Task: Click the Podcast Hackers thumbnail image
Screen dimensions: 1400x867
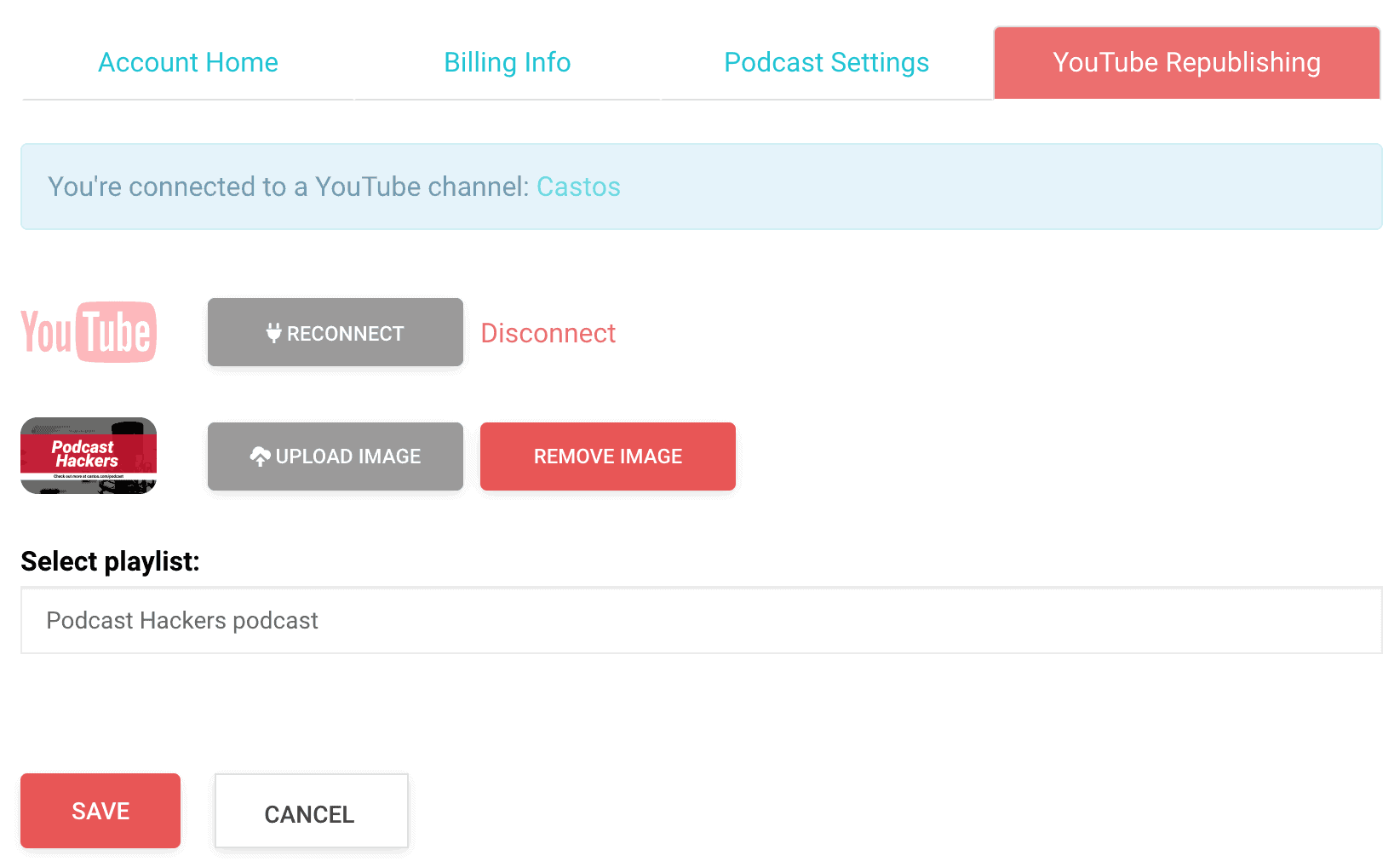Action: point(89,456)
